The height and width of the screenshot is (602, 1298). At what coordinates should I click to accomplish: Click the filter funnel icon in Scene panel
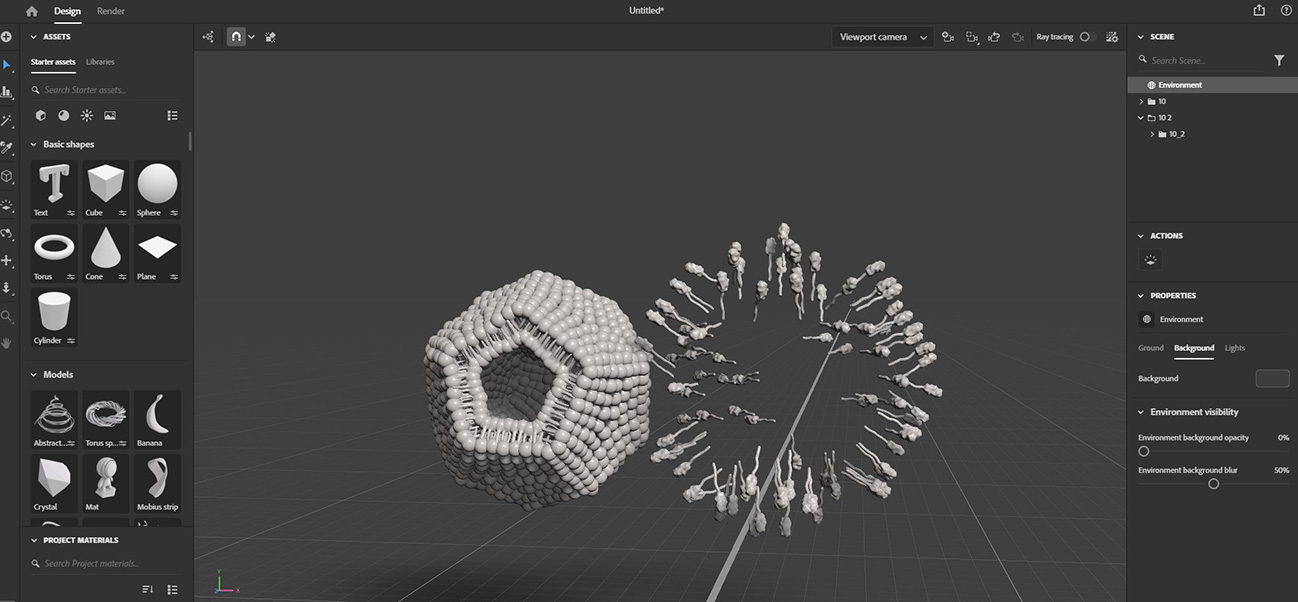[1279, 61]
